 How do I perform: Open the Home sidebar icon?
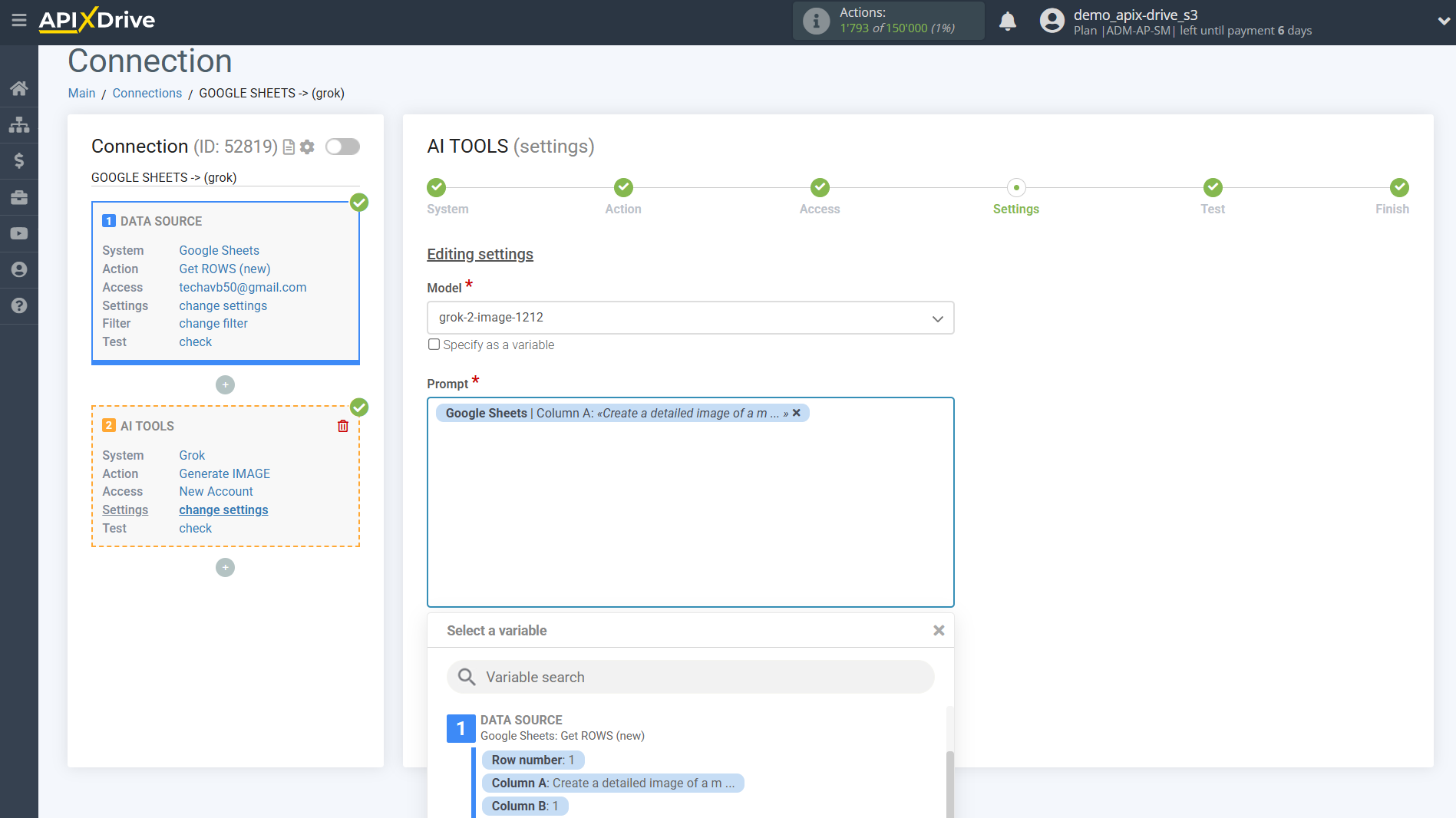pyautogui.click(x=19, y=88)
